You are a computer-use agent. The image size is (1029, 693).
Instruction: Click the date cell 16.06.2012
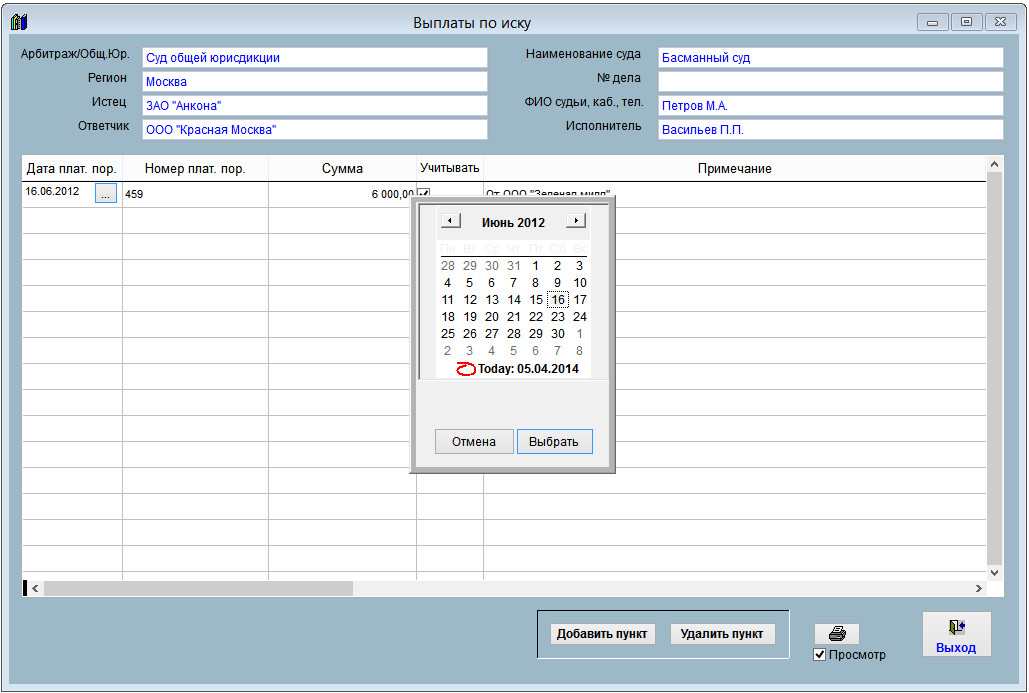[x=58, y=192]
